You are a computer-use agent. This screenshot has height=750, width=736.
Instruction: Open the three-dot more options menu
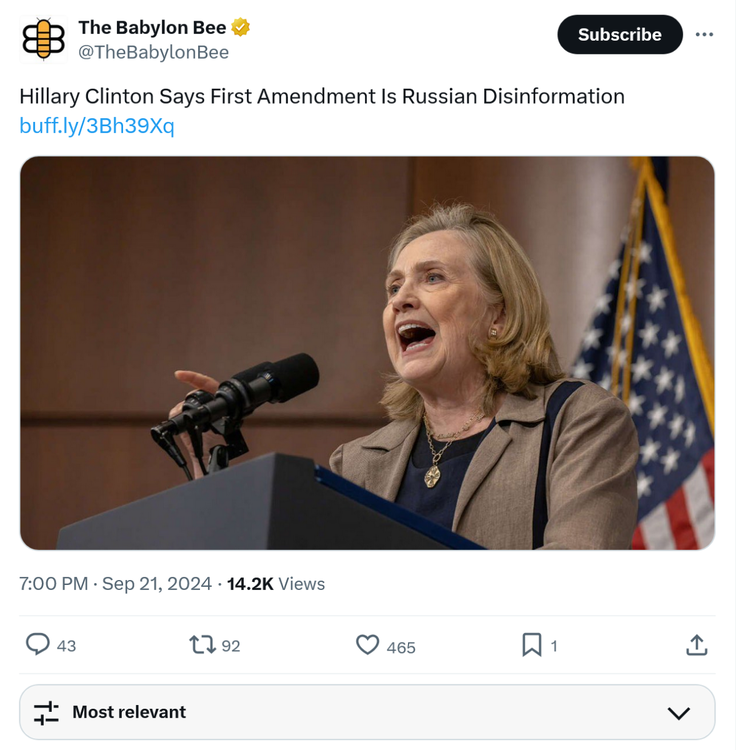point(704,35)
